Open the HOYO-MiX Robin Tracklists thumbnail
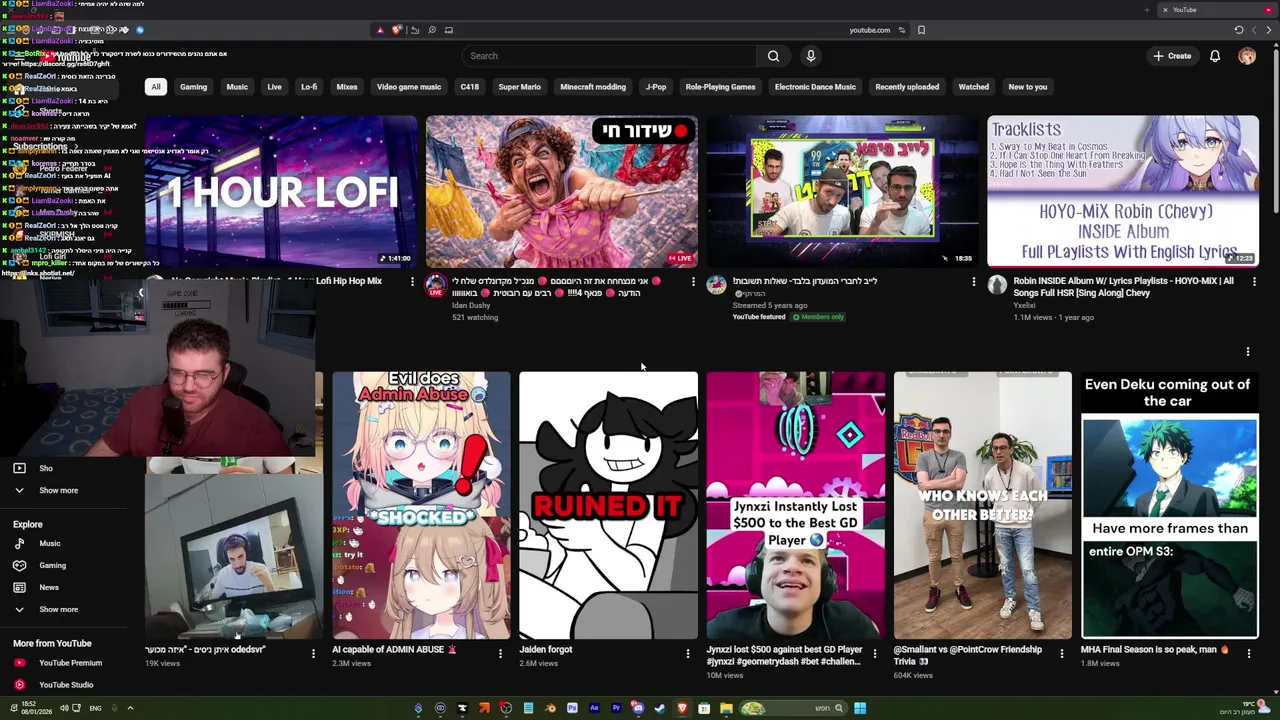 point(1123,192)
